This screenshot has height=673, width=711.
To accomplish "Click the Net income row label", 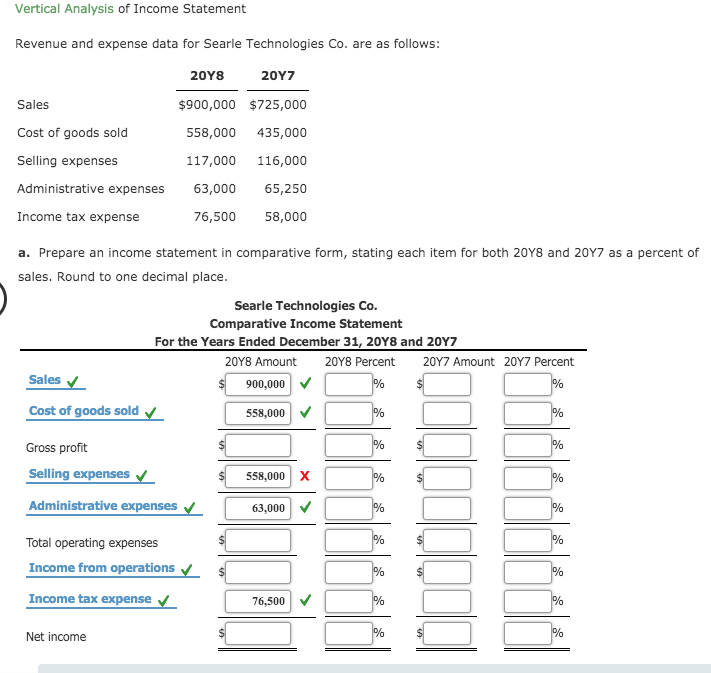I will [56, 637].
